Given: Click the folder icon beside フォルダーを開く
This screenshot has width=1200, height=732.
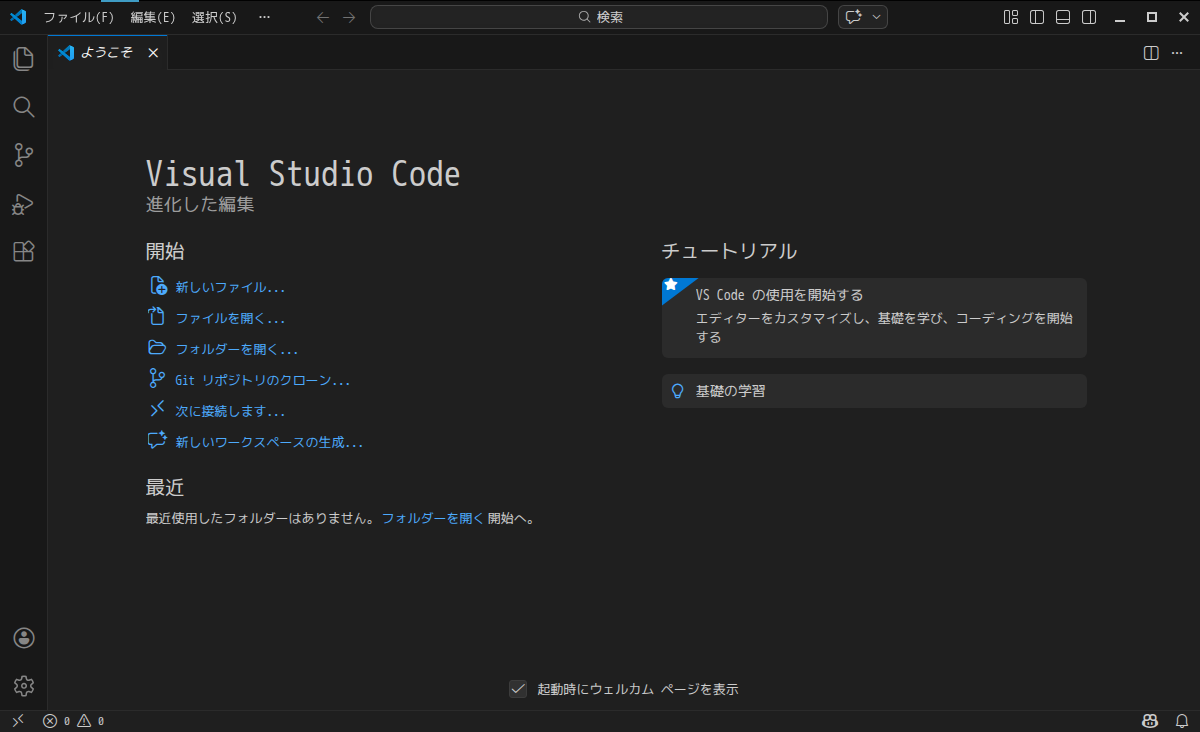Looking at the screenshot, I should tap(157, 348).
